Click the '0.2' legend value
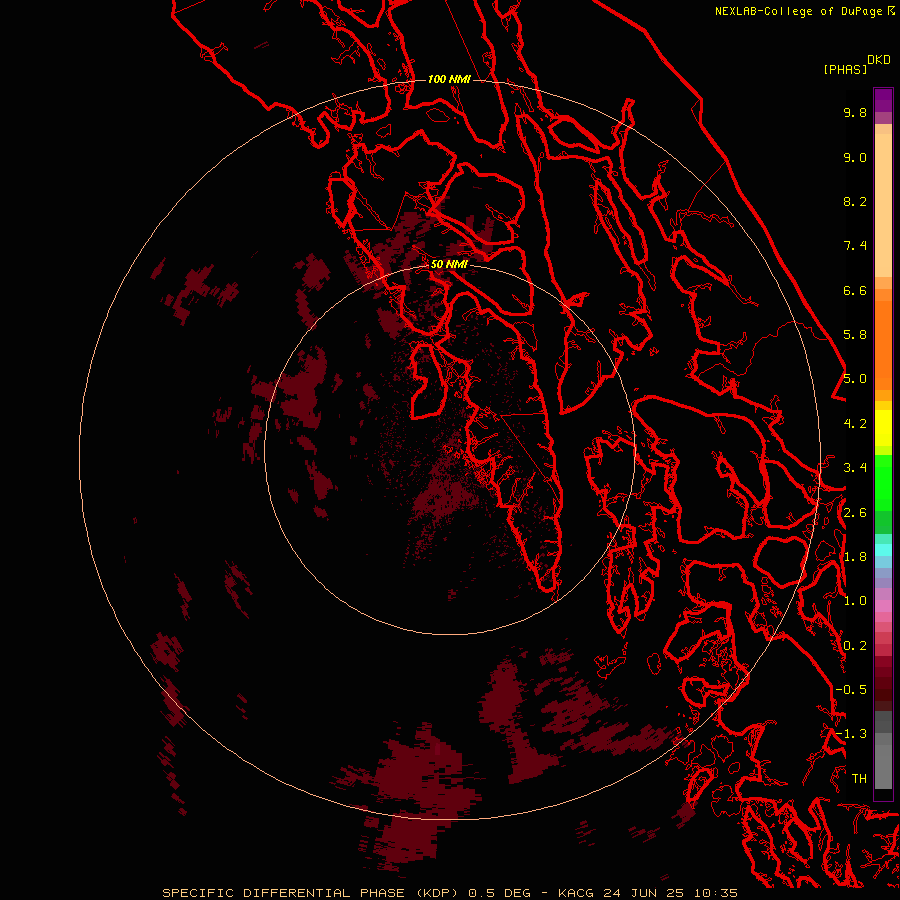This screenshot has width=900, height=900. click(855, 646)
